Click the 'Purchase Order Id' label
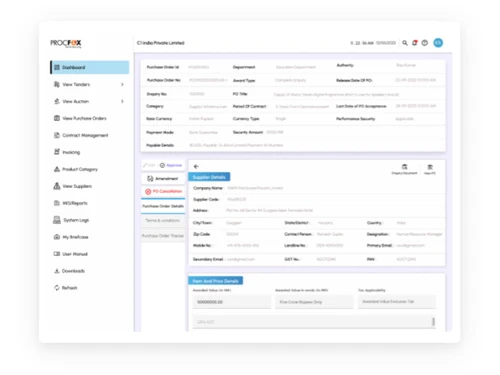The image size is (500, 375). tap(163, 67)
